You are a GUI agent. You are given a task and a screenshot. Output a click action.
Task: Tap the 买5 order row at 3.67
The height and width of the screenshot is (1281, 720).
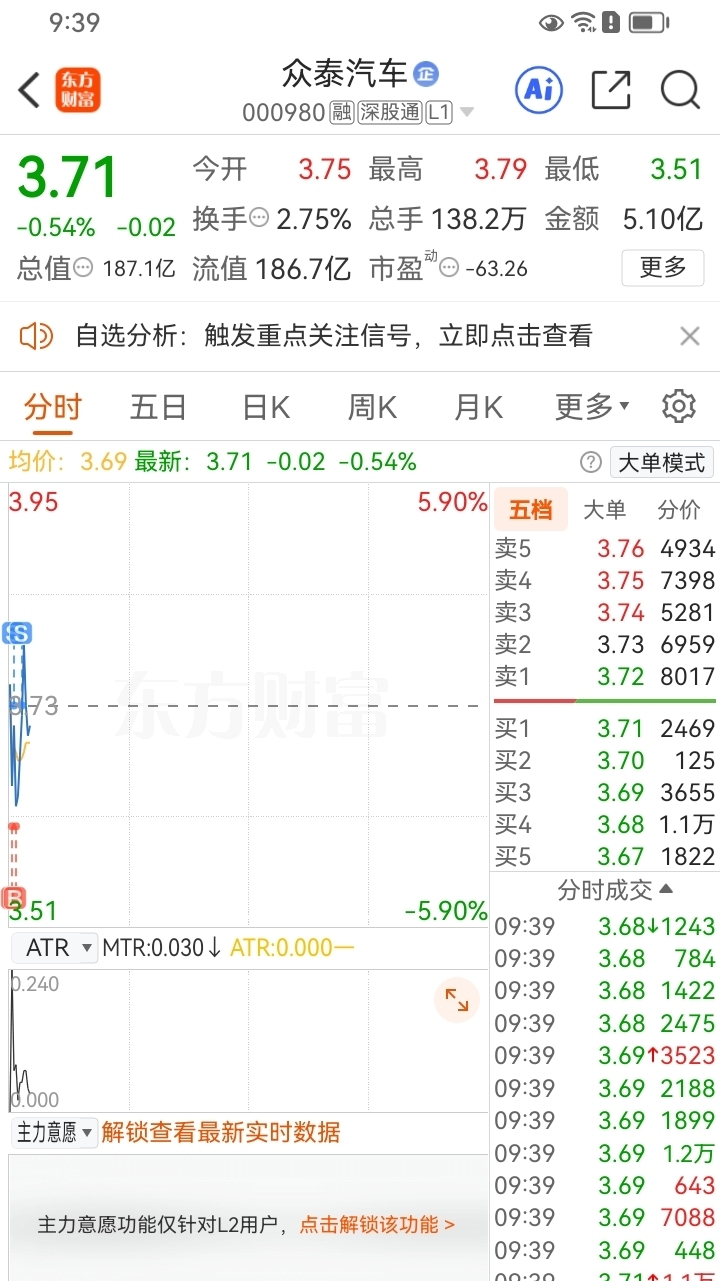[605, 856]
